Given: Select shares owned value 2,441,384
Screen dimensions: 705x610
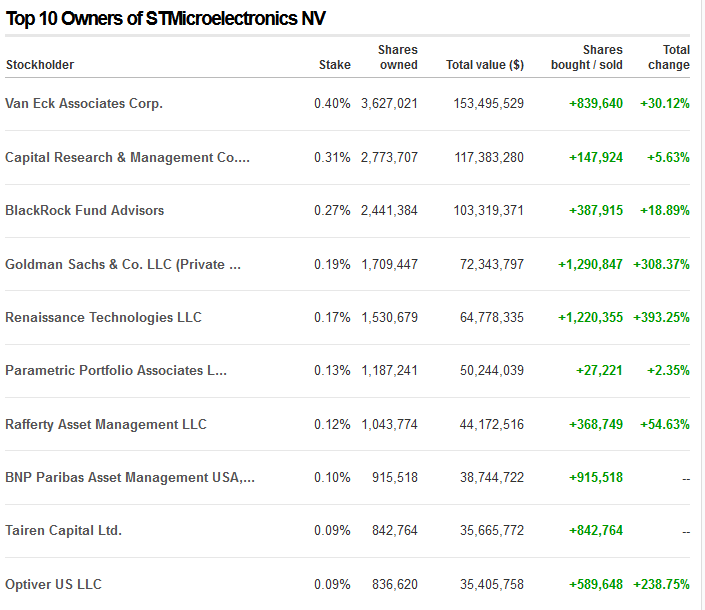Looking at the screenshot, I should pyautogui.click(x=389, y=210).
